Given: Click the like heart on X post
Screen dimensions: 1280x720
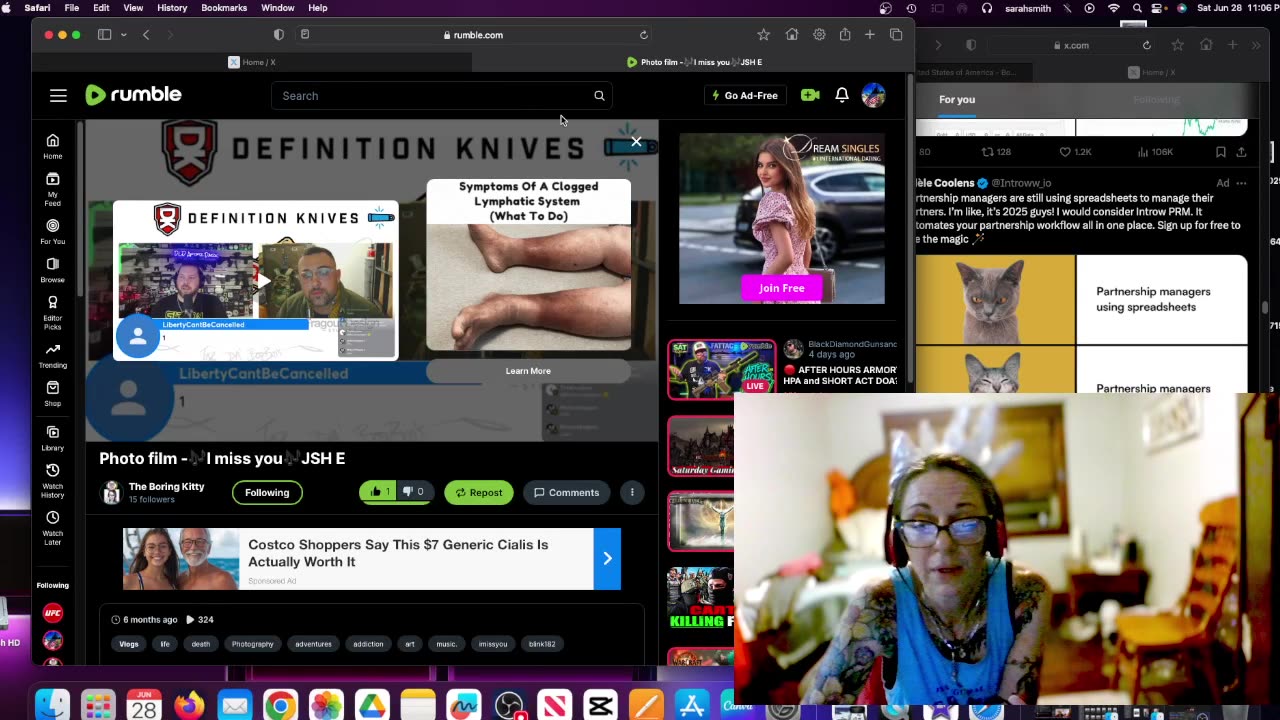Looking at the screenshot, I should tap(1066, 152).
